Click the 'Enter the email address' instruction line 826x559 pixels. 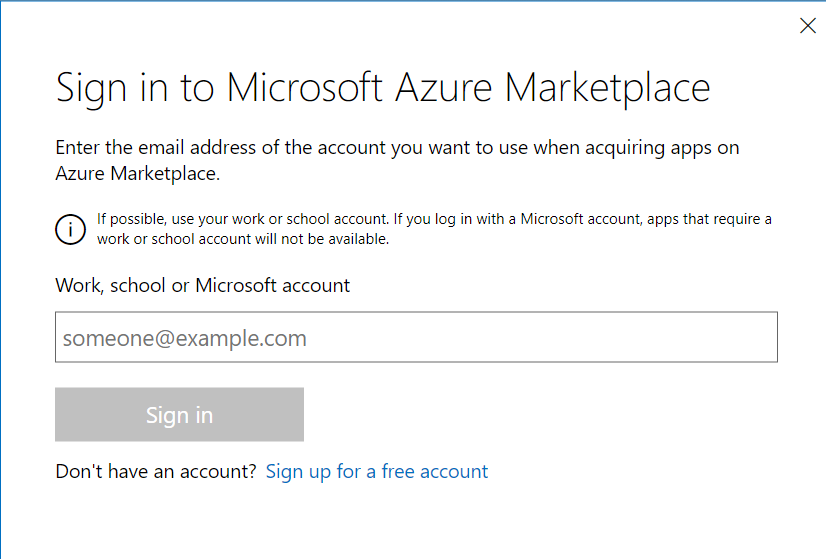point(397,148)
